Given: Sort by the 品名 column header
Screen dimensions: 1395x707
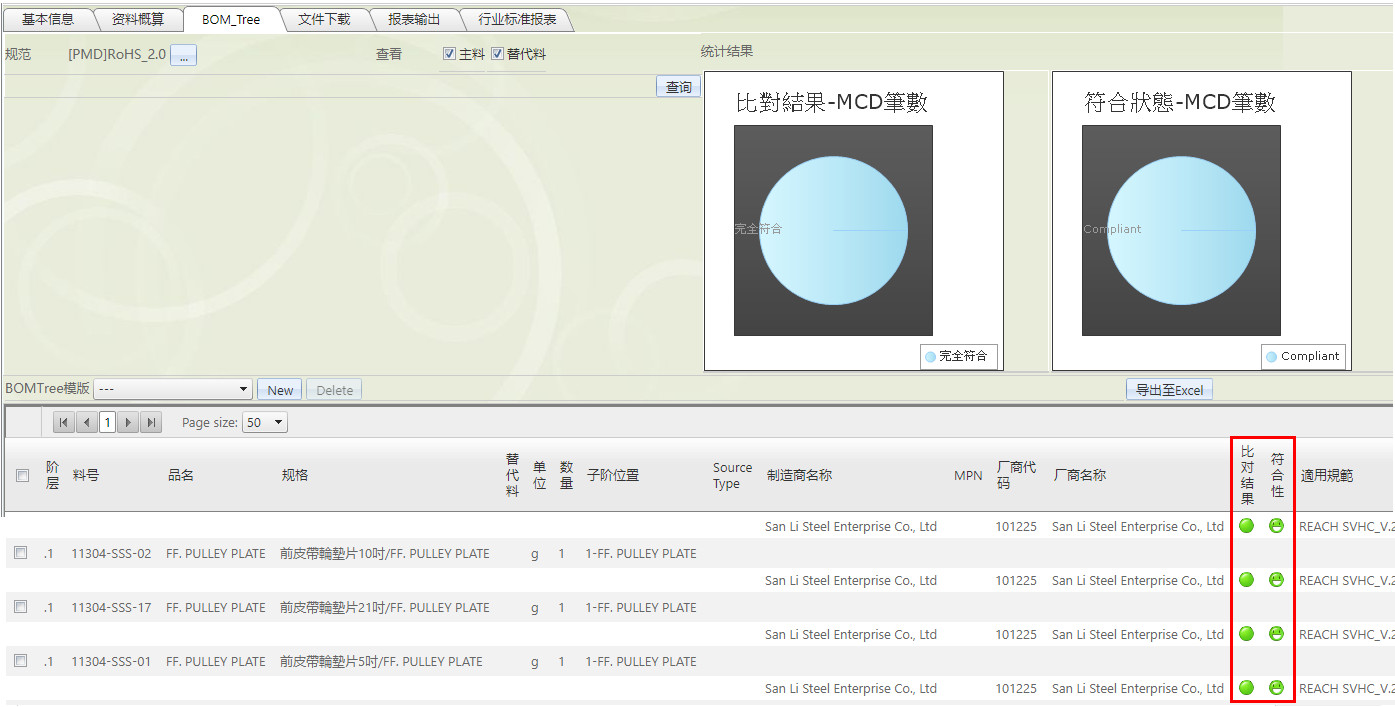Looking at the screenshot, I should pyautogui.click(x=181, y=476).
